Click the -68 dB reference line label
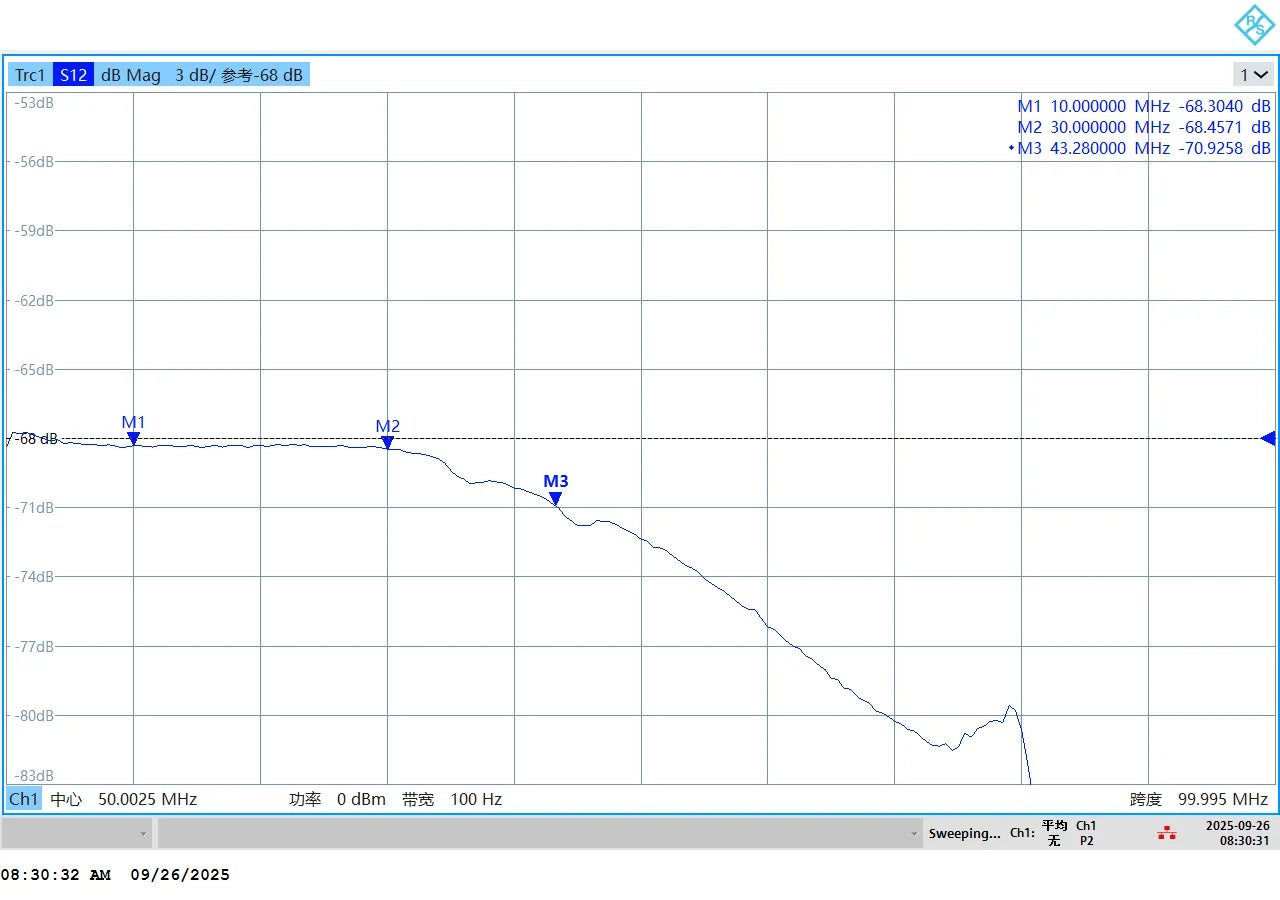The height and width of the screenshot is (900, 1280). (36, 438)
